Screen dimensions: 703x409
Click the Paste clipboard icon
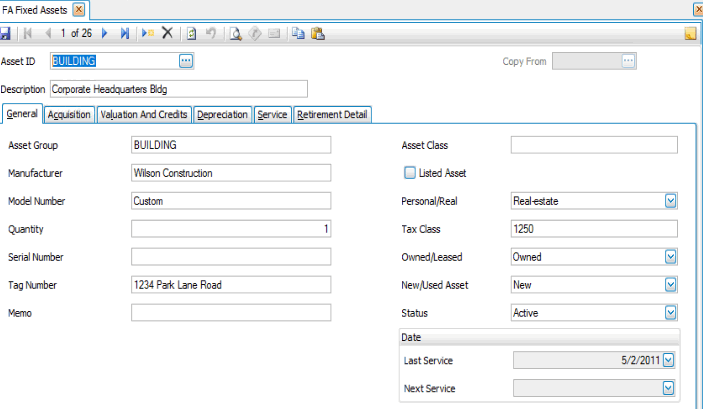pyautogui.click(x=317, y=33)
